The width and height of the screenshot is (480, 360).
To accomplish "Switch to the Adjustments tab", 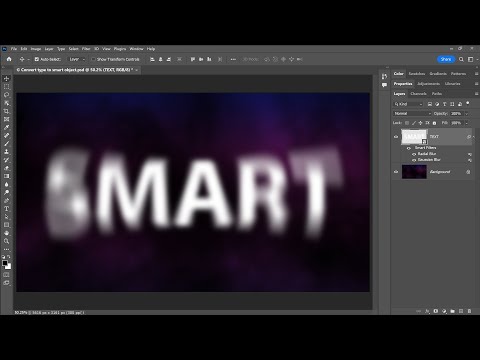I will (428, 84).
